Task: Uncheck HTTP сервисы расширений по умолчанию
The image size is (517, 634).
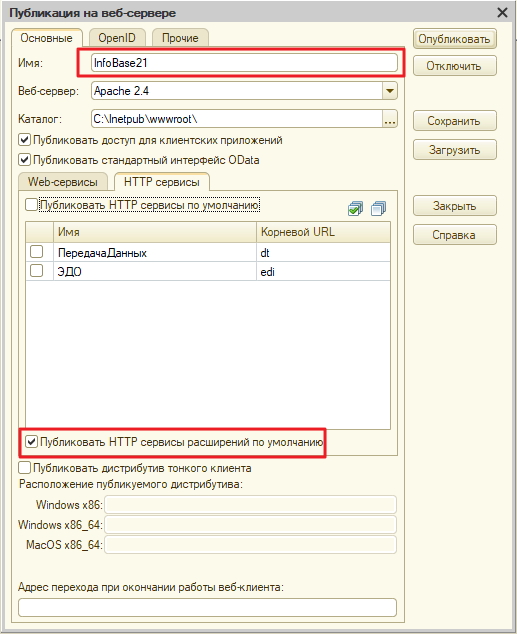Action: [32, 442]
